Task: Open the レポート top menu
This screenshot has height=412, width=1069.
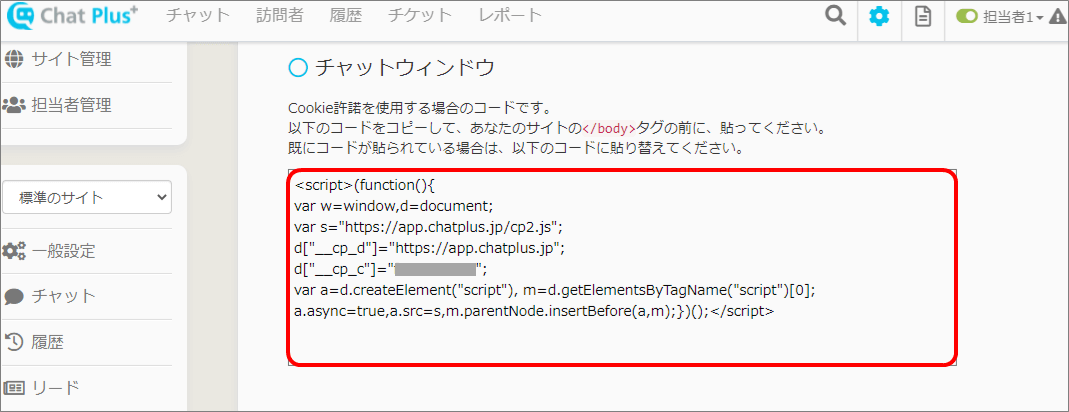Action: tap(511, 16)
